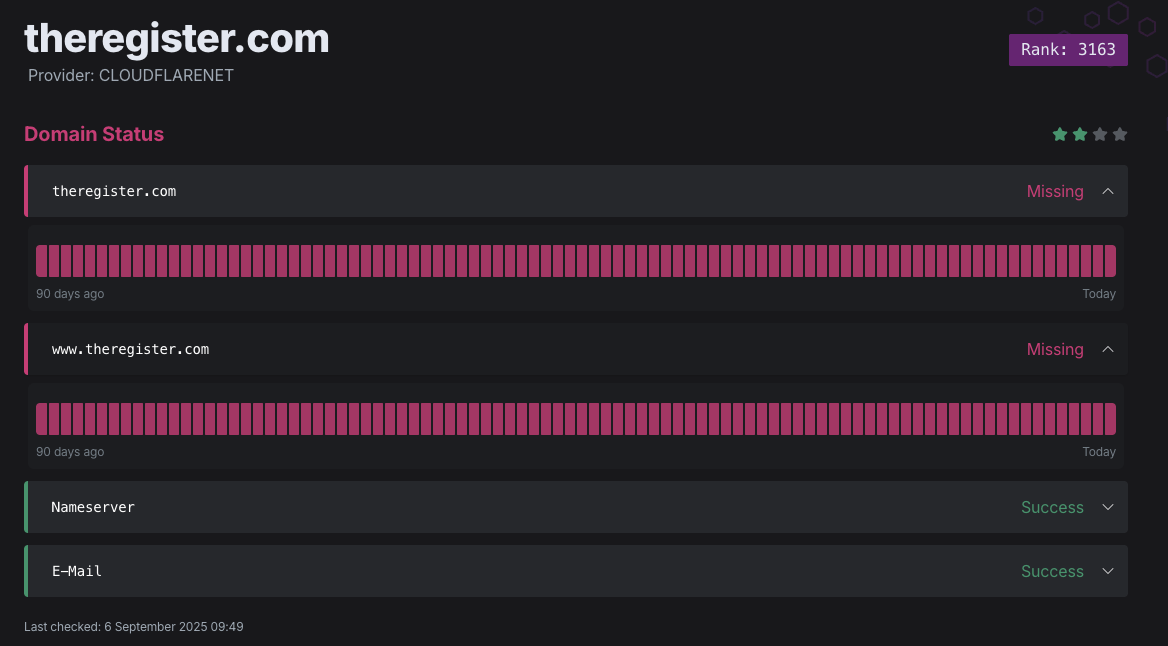Click last day bar in theregister.com timeline
1168x646 pixels.
(1110, 261)
